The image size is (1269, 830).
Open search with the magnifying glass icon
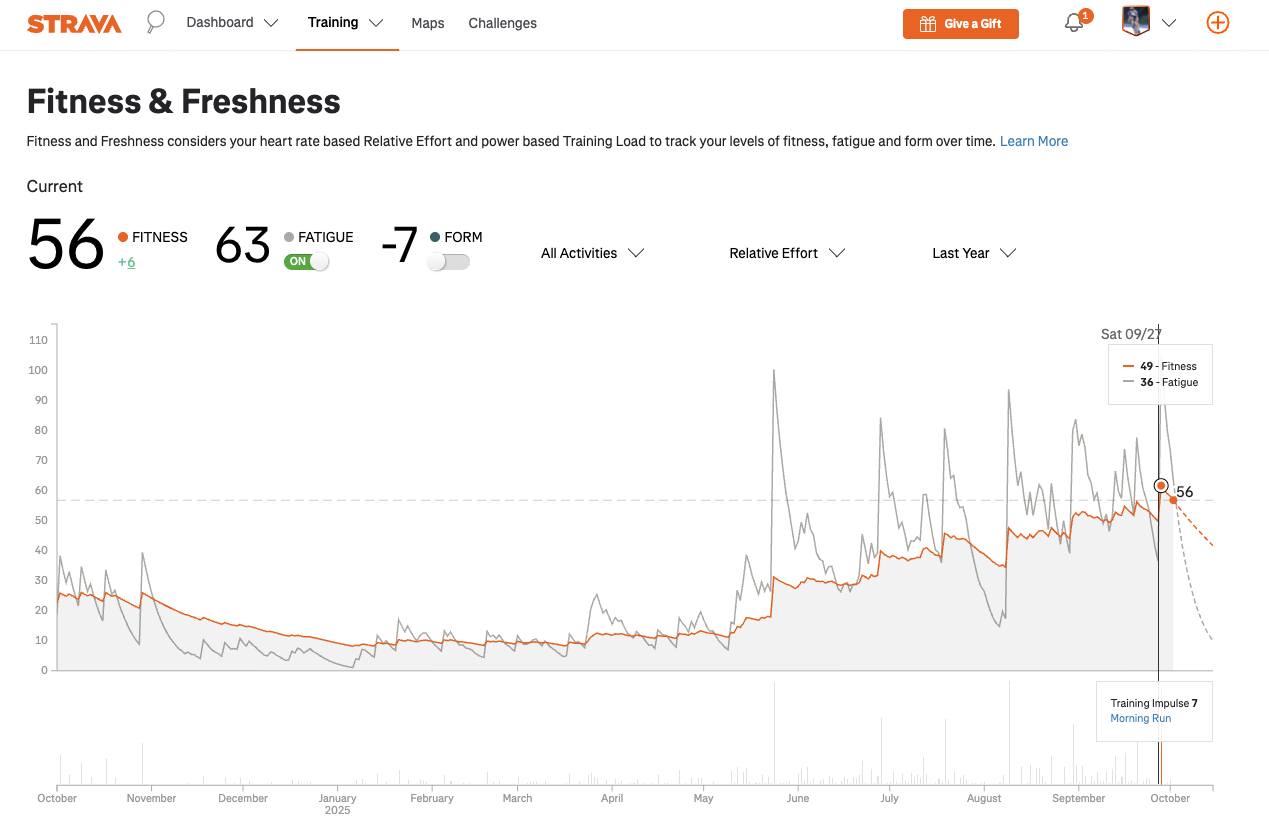[x=155, y=22]
